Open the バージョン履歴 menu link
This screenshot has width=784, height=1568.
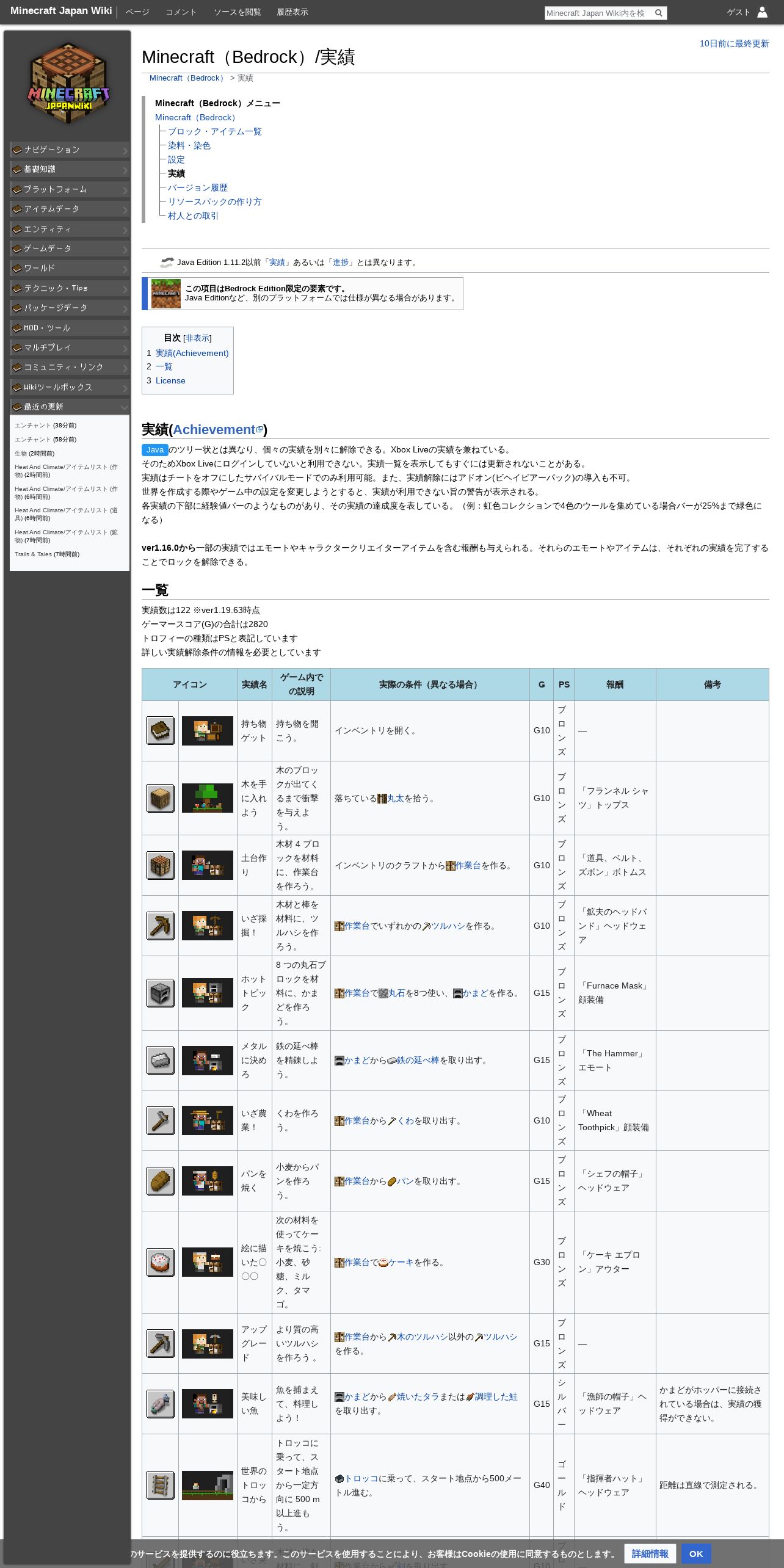[198, 187]
